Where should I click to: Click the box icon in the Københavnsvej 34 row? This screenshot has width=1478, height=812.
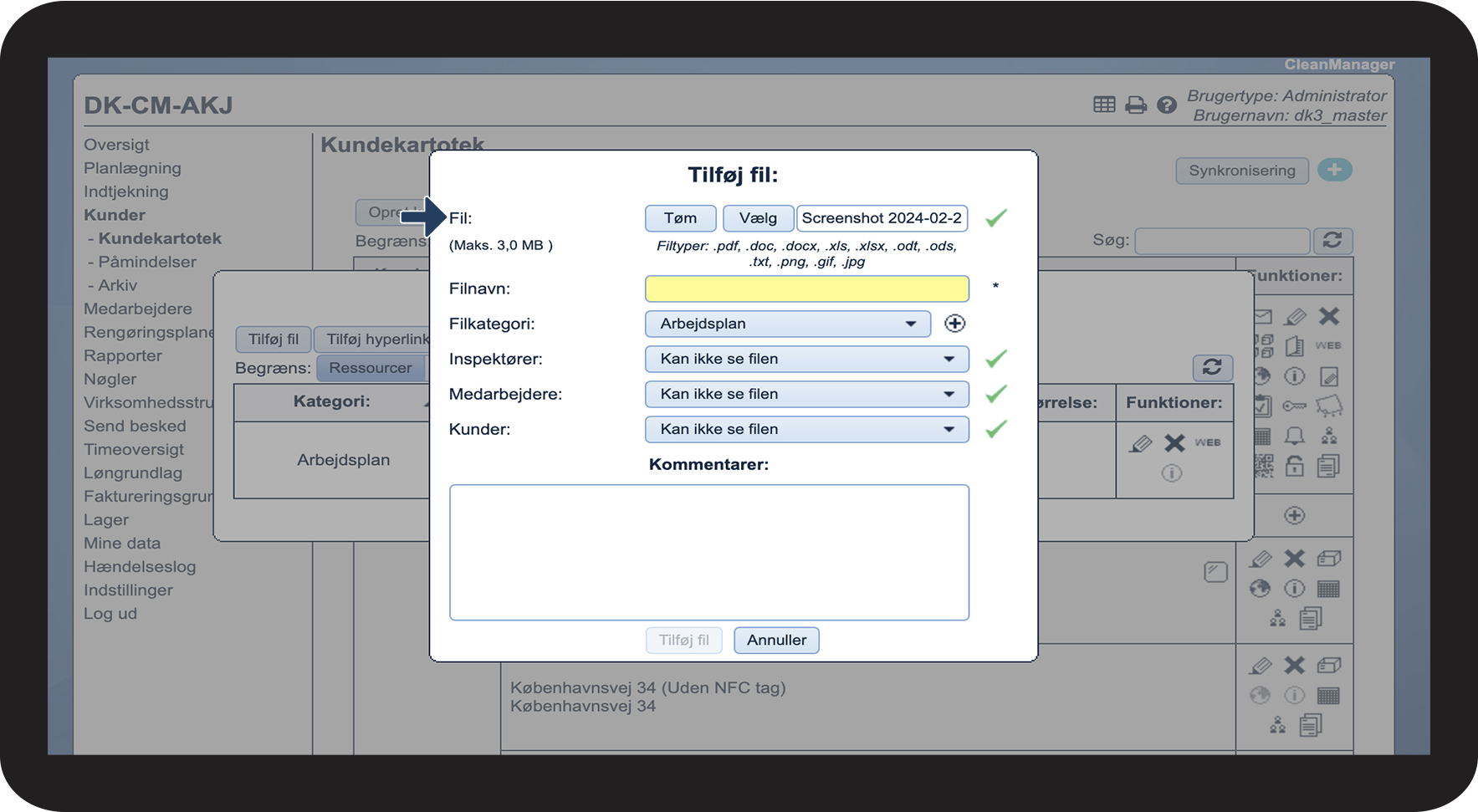[1329, 666]
